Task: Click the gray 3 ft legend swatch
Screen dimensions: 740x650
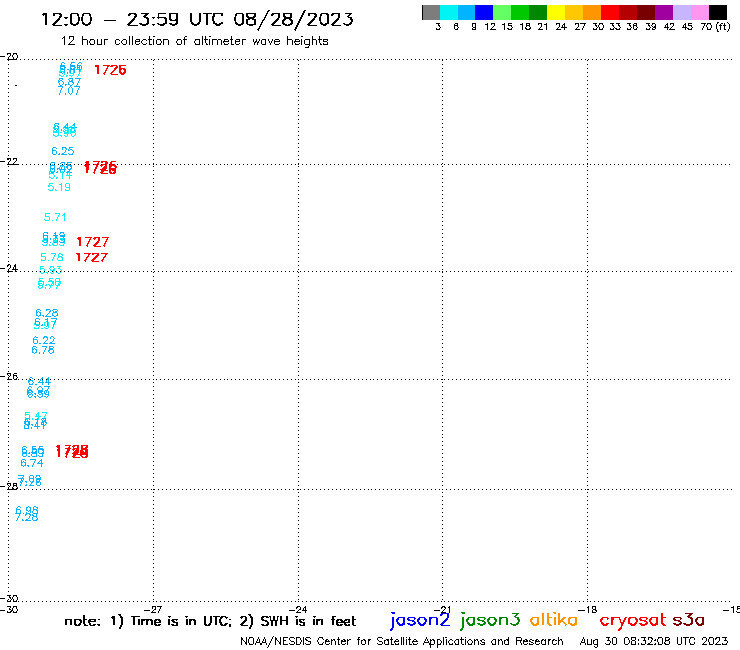Action: coord(431,12)
